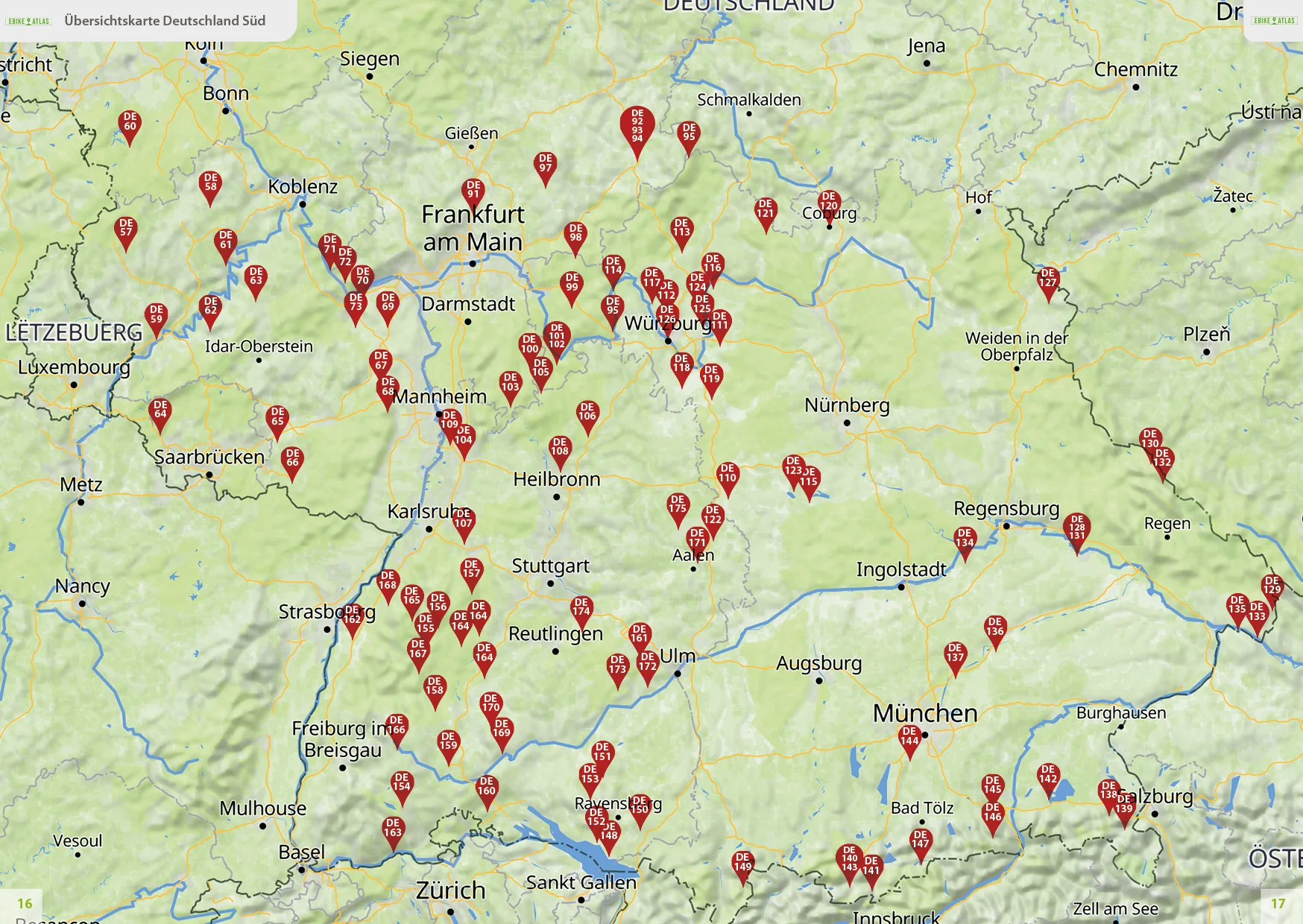Select the DE 57 map pin
The height and width of the screenshot is (924, 1303).
pyautogui.click(x=126, y=230)
